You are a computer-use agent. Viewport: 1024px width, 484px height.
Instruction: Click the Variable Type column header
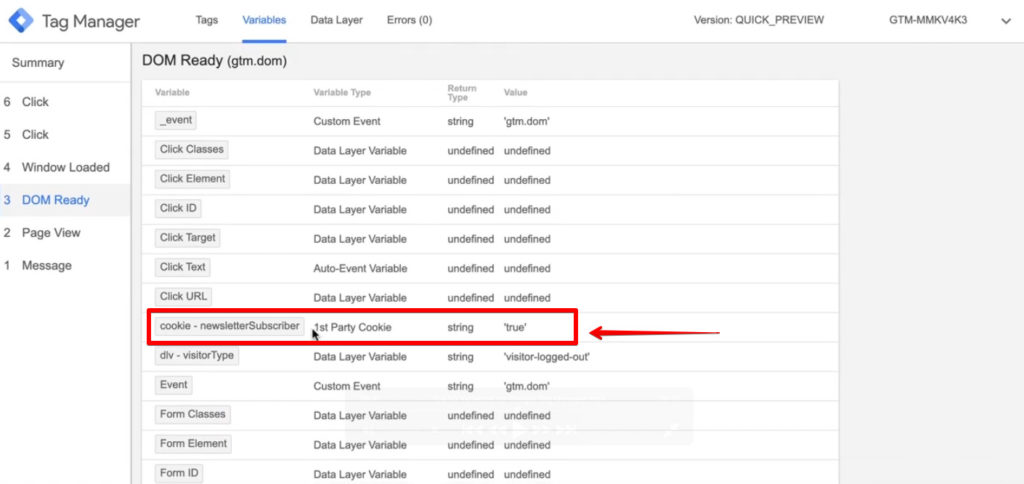coord(342,93)
